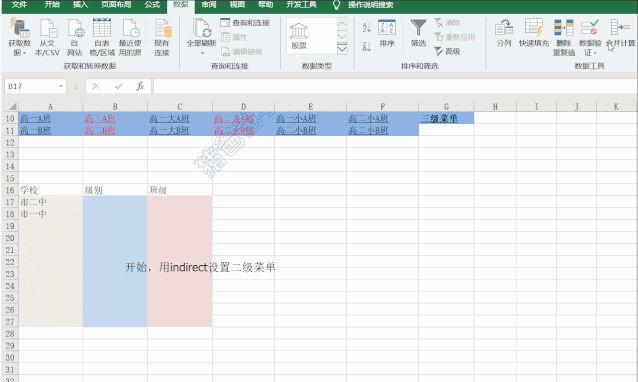Open Existing Connections (现有连接) icon
Screen dimensions: 638x382
pos(162,28)
